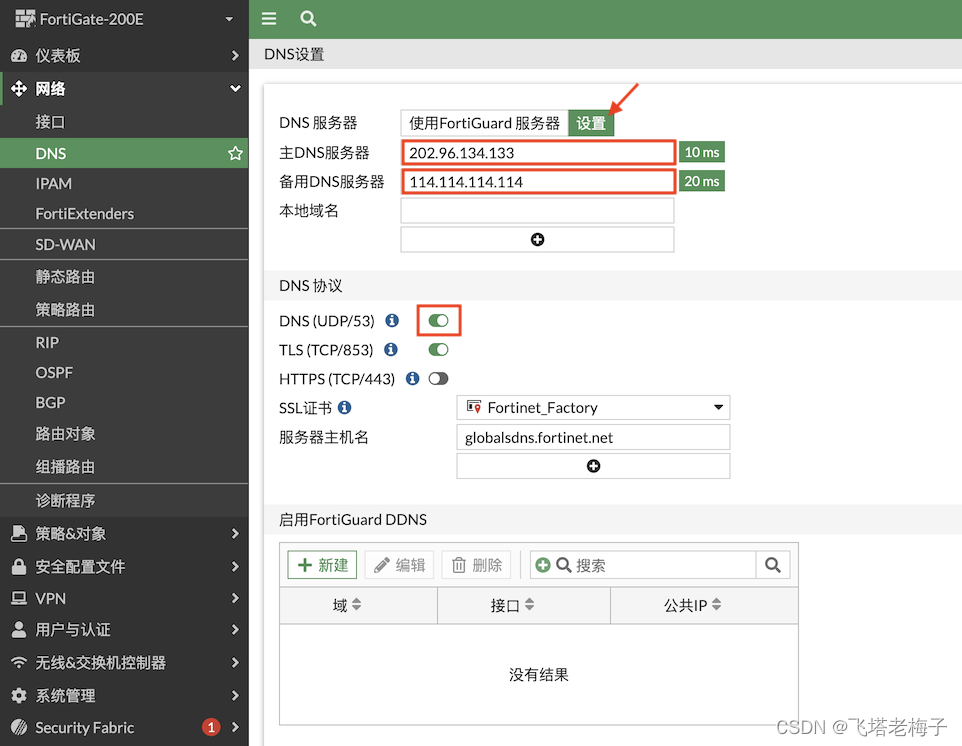Click the hamburger menu icon
The image size is (962, 746).
click(269, 18)
